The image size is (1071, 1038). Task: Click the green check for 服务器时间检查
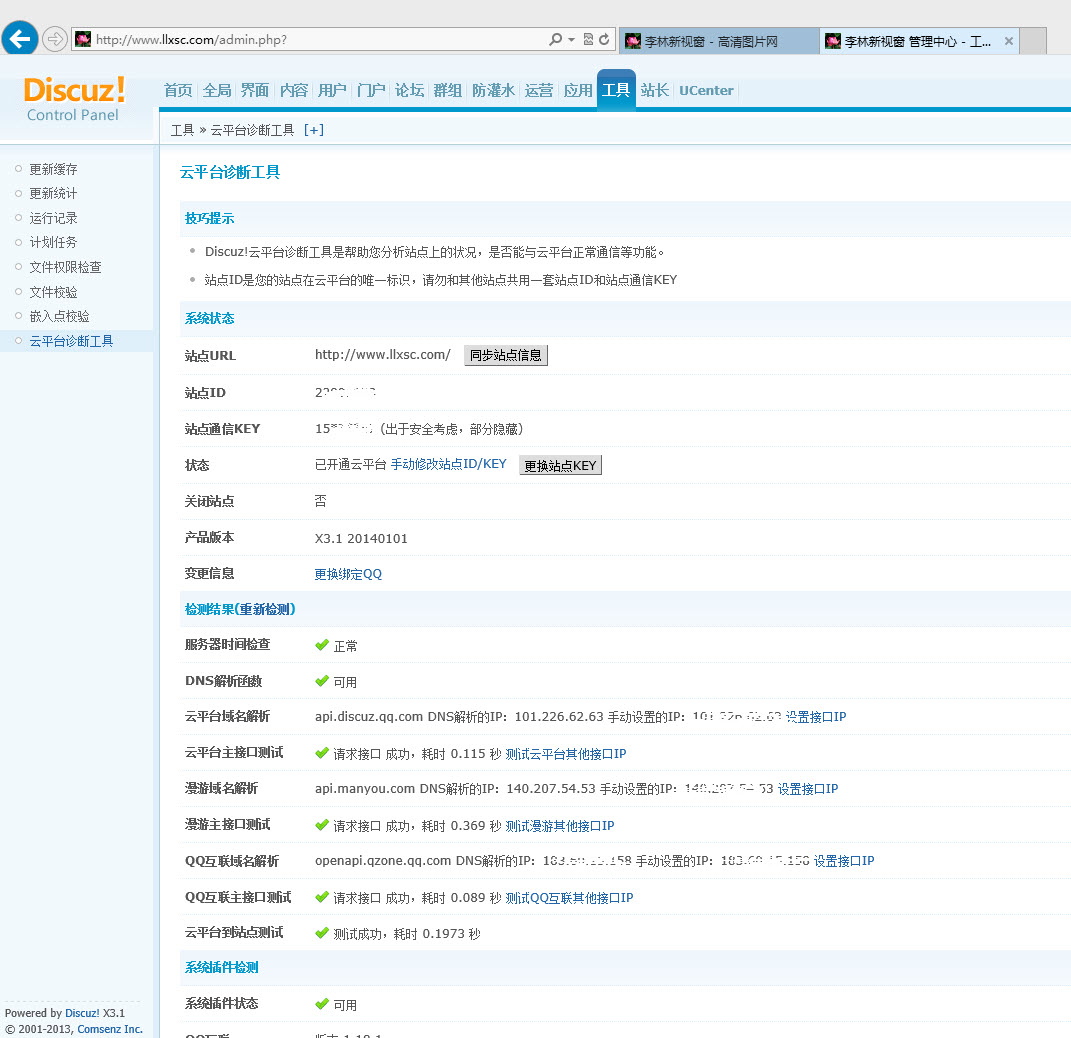322,645
